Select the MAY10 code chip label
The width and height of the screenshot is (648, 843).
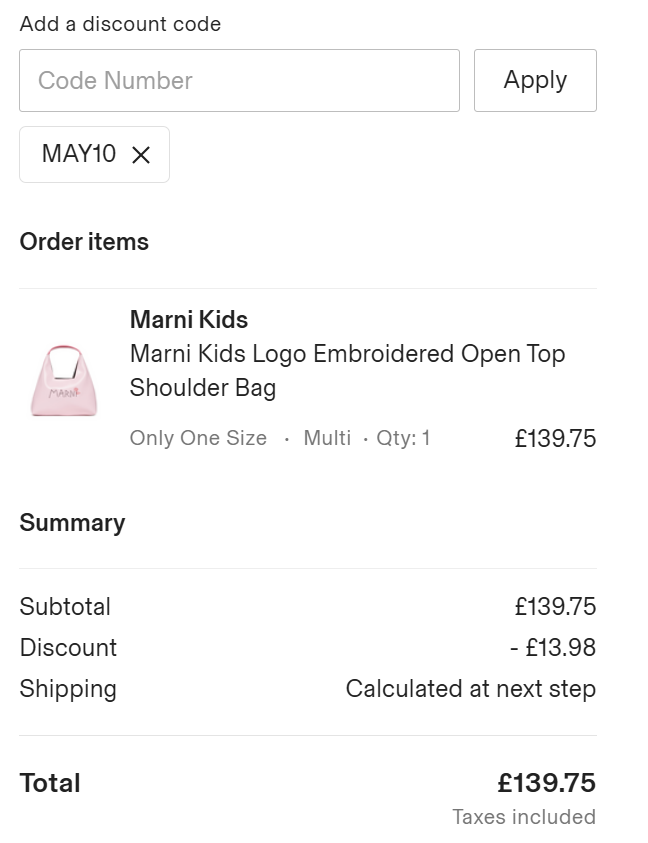[x=79, y=154]
